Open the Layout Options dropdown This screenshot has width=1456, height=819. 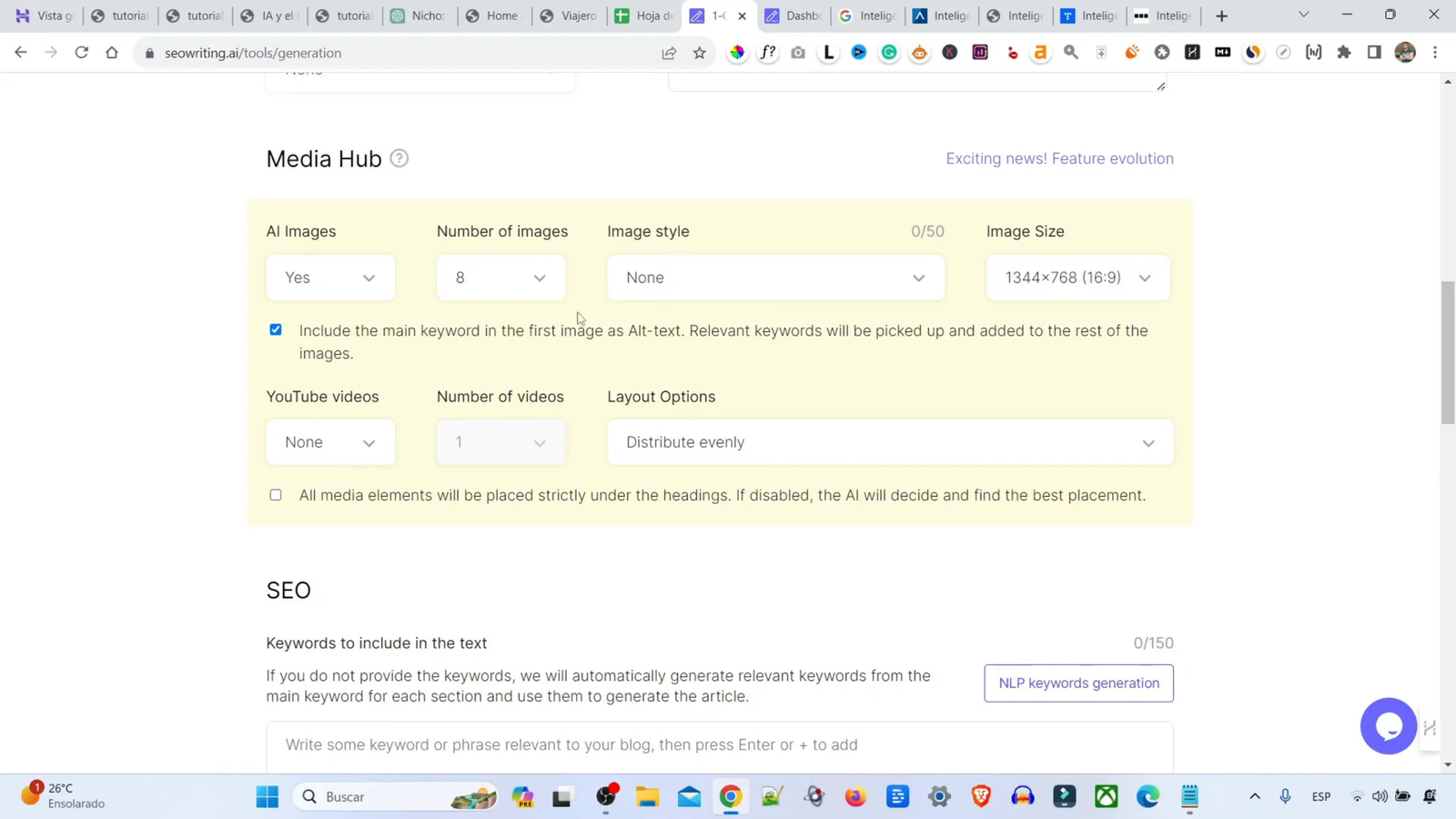889,442
